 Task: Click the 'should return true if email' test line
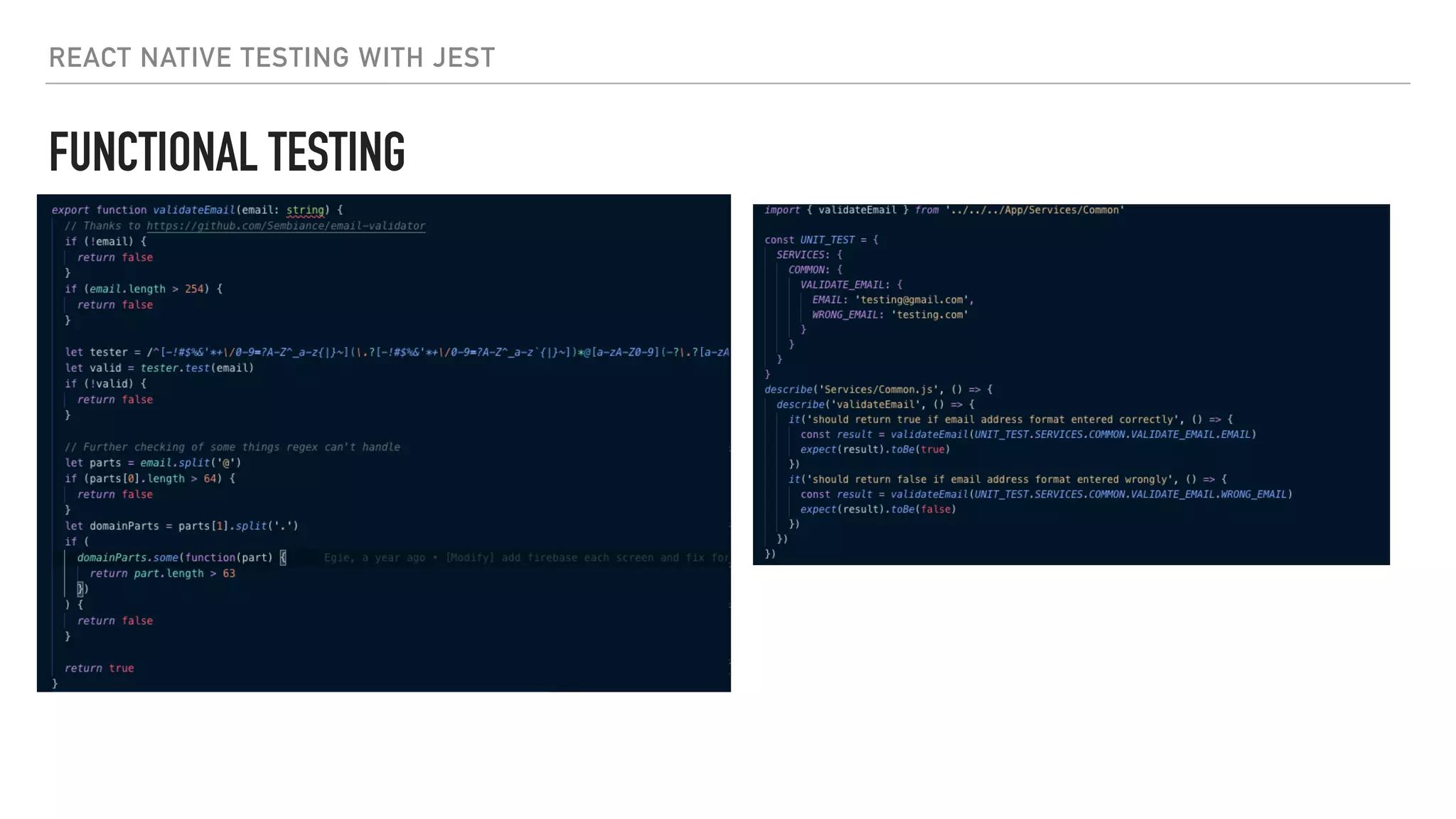tap(1010, 419)
